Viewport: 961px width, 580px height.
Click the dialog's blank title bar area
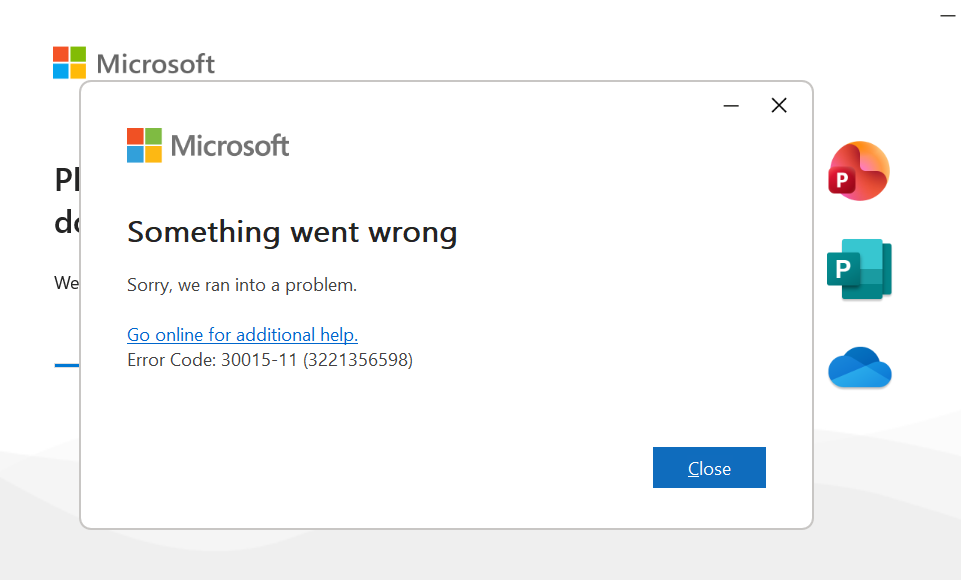pos(400,103)
